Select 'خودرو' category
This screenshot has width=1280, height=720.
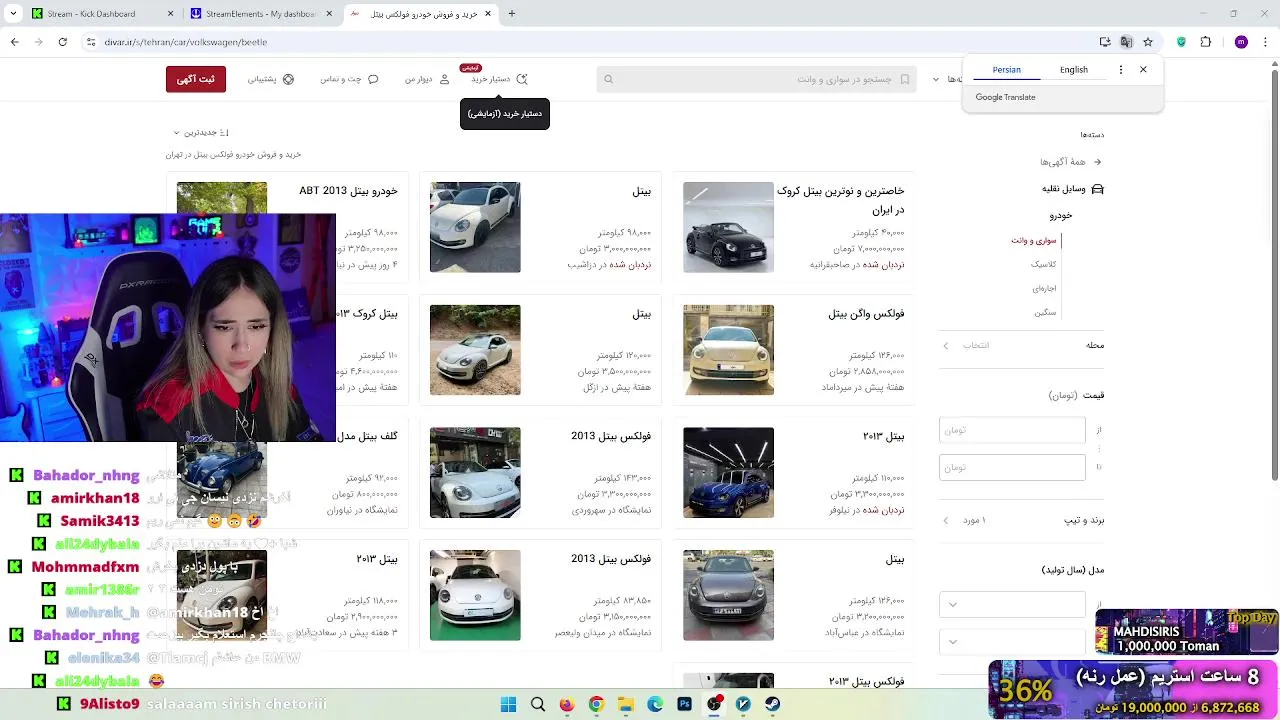(1060, 215)
